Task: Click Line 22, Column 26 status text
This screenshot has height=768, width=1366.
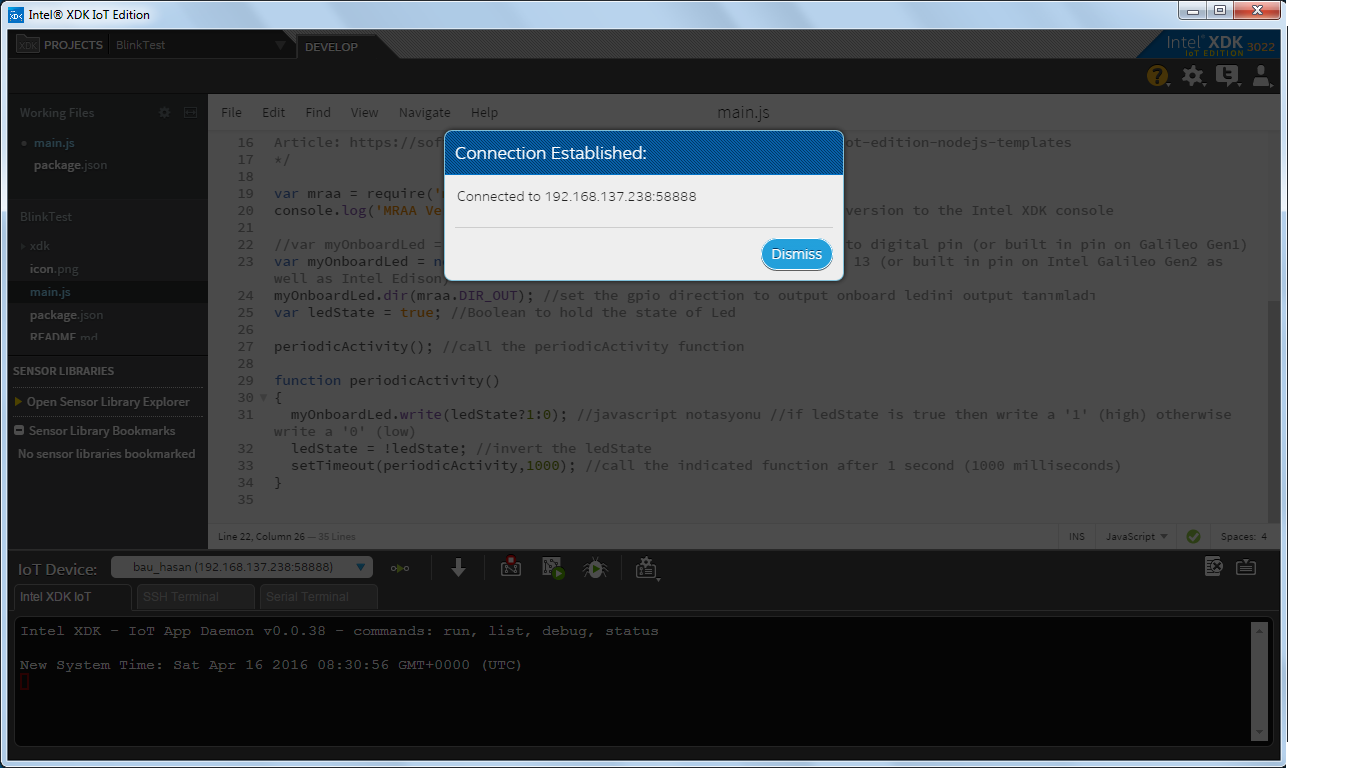Action: click(261, 537)
